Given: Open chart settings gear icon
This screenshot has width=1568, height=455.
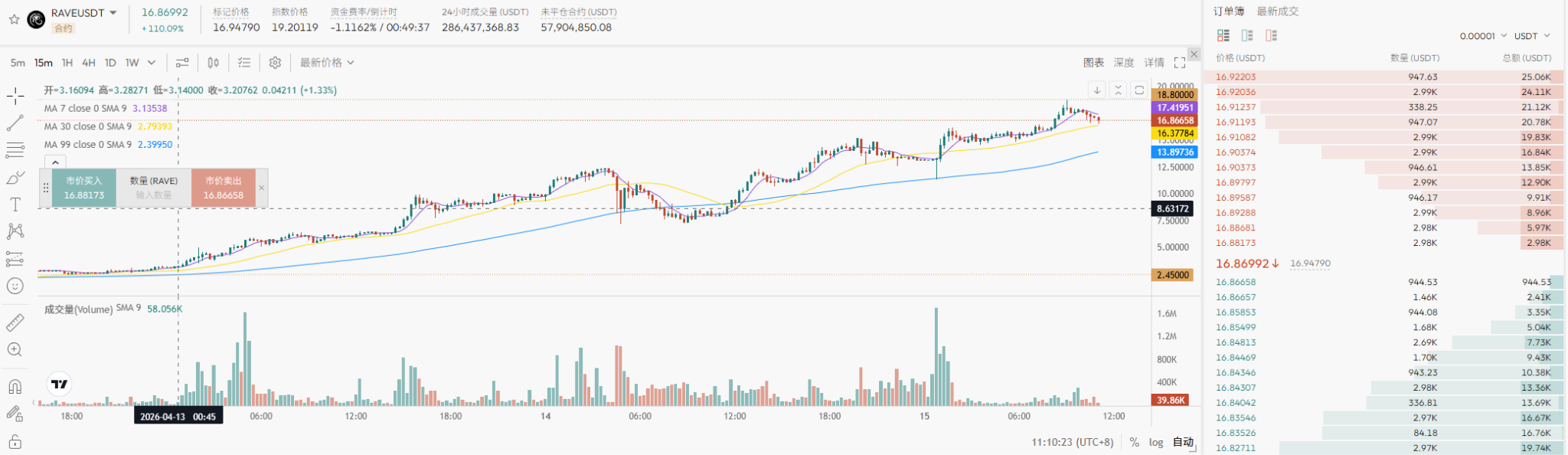Looking at the screenshot, I should (275, 63).
